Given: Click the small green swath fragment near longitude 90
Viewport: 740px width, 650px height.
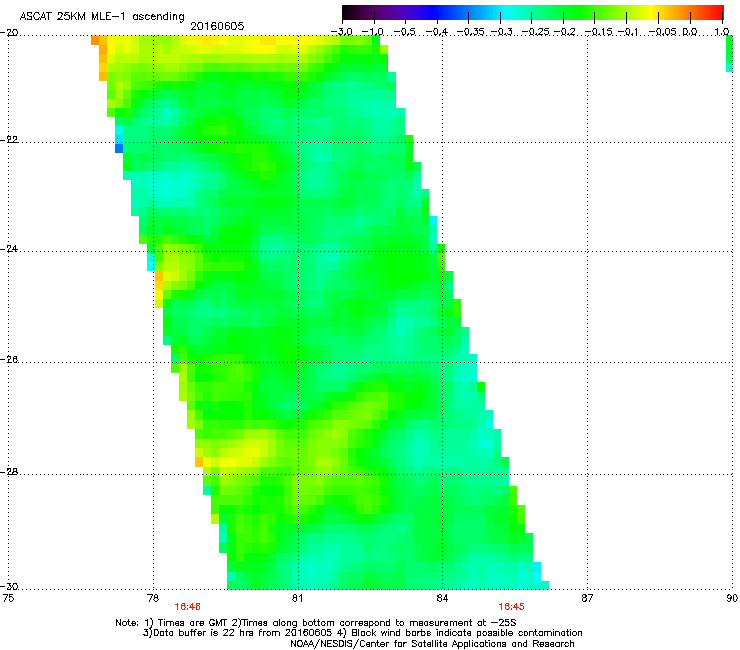Looking at the screenshot, I should point(729,54).
